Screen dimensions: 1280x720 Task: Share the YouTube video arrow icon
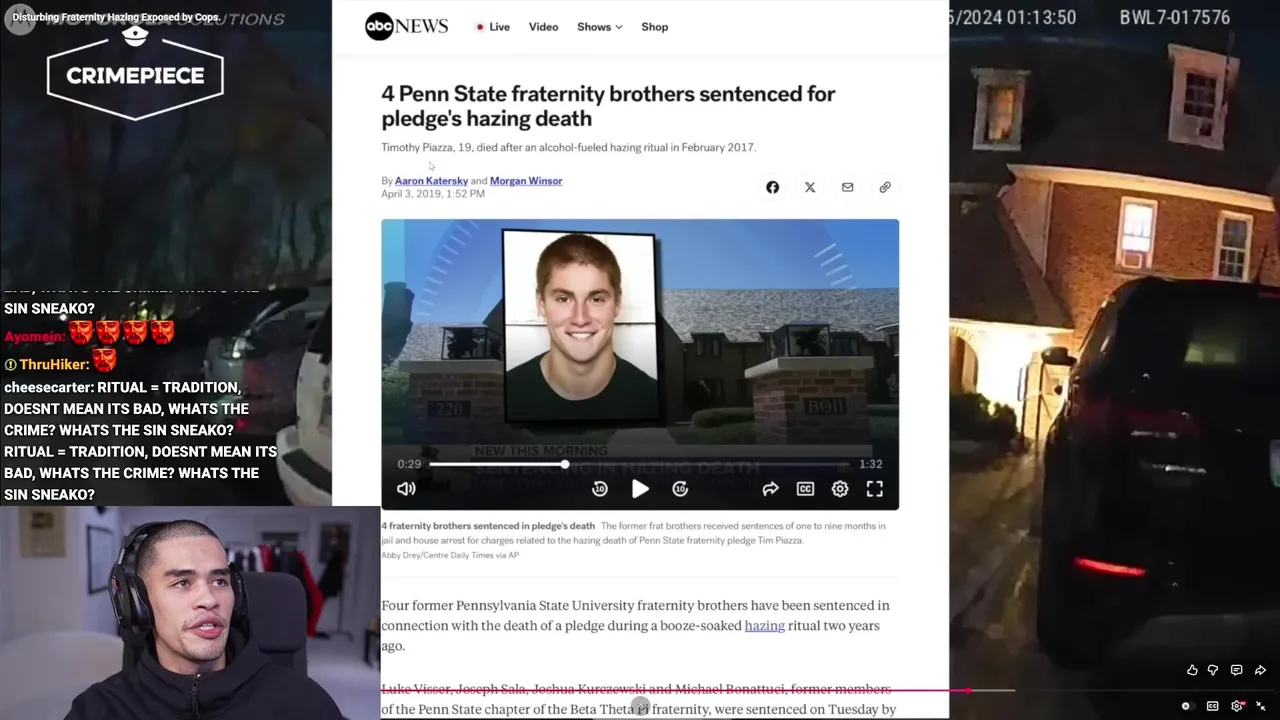pyautogui.click(x=1260, y=670)
